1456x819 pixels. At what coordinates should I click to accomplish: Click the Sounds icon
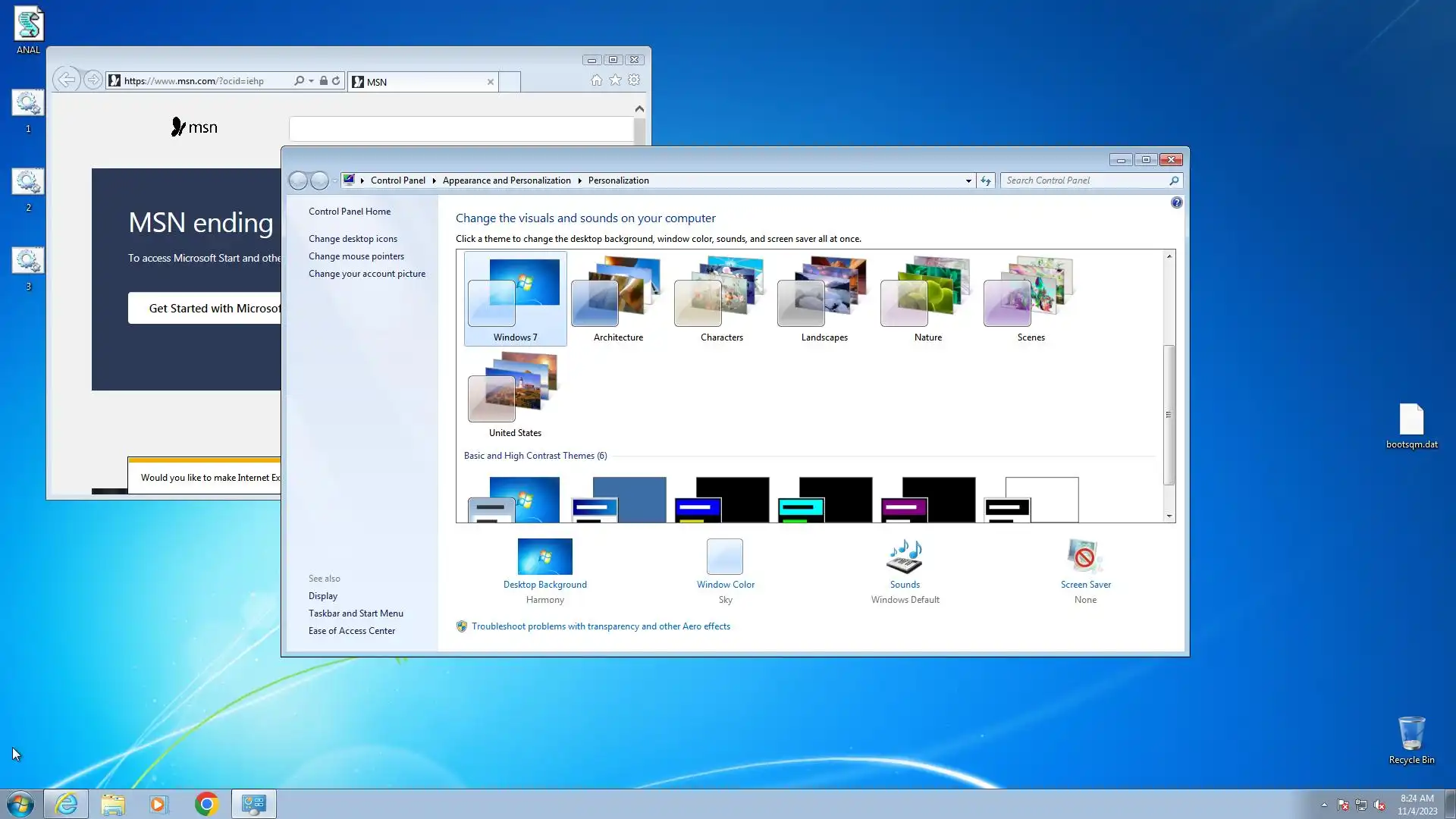click(x=904, y=557)
